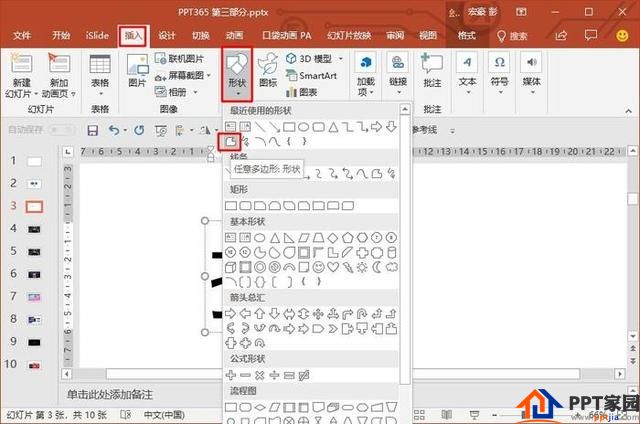
Task: Insert SmartArt graphic
Action: coord(311,75)
